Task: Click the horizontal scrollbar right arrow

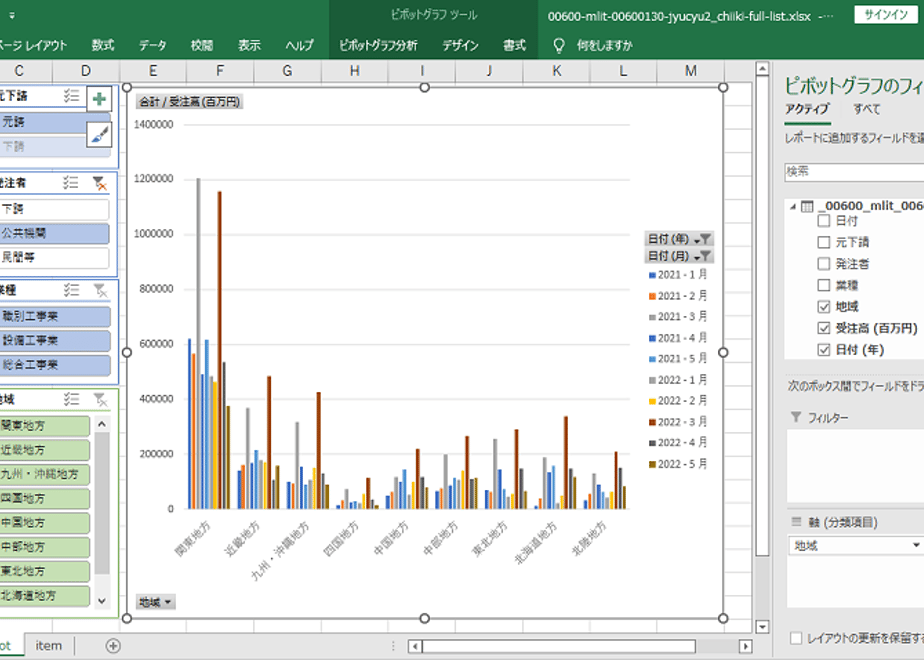Action: coord(745,646)
